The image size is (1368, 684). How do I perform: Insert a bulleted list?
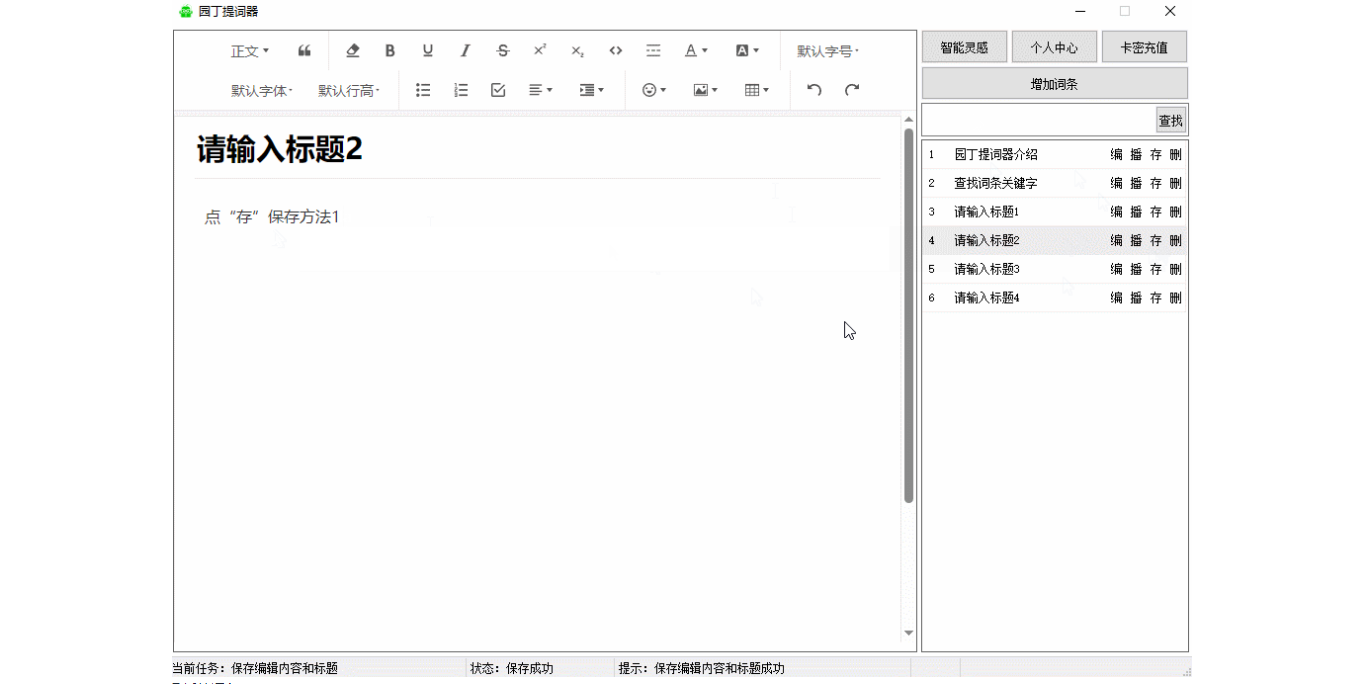[423, 90]
